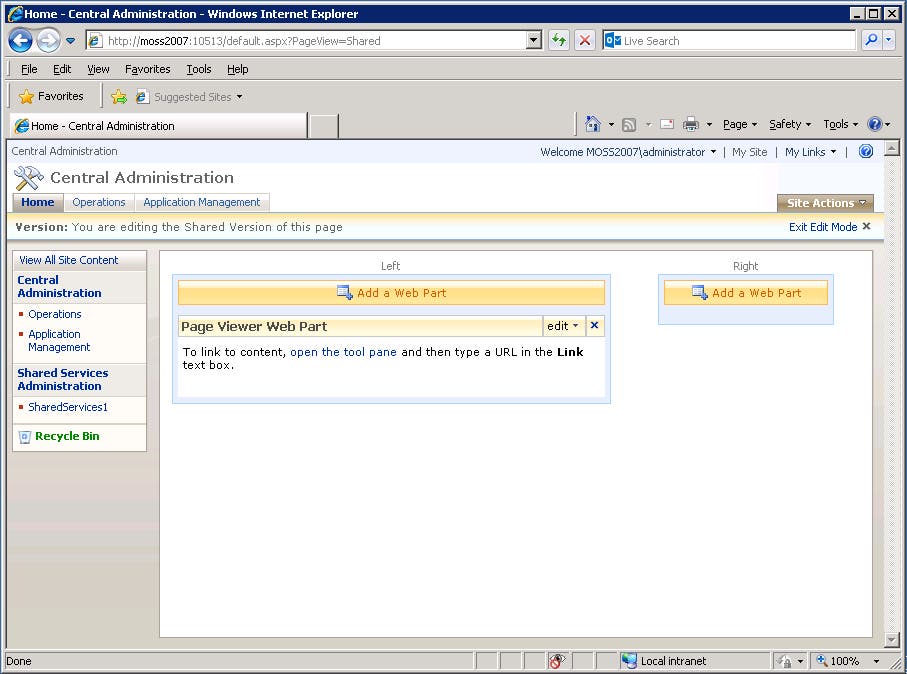Open the Print icon on the command bar
907x674 pixels.
690,124
